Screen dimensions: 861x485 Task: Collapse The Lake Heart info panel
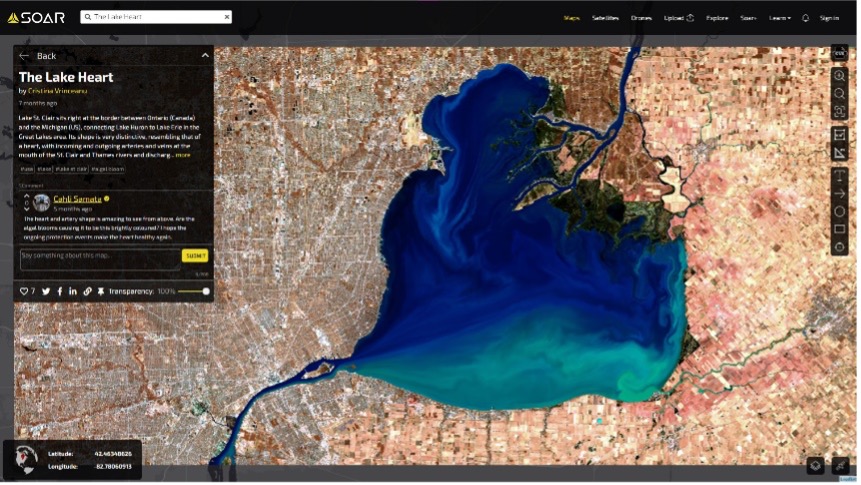(x=205, y=56)
